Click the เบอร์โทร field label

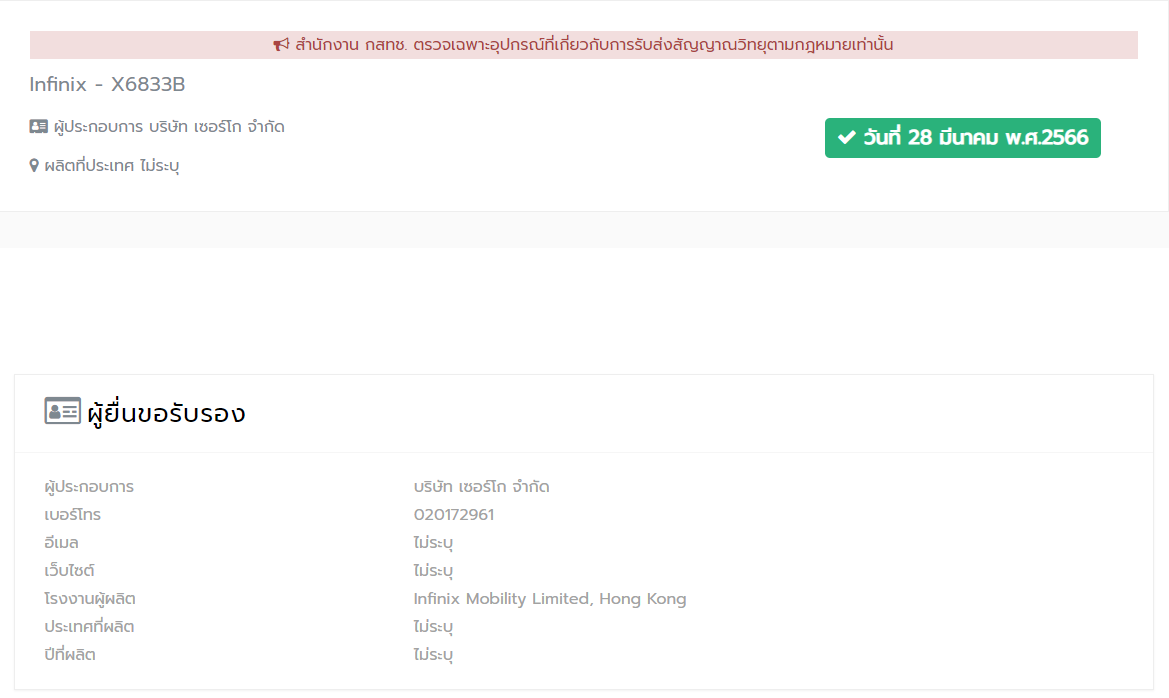(73, 515)
